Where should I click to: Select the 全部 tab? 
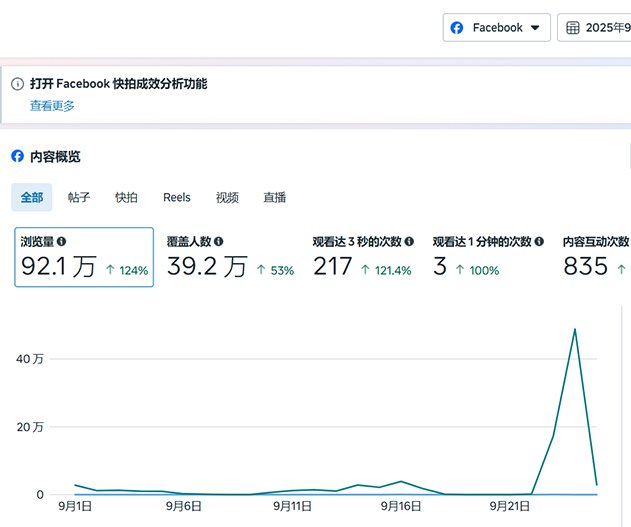[32, 197]
